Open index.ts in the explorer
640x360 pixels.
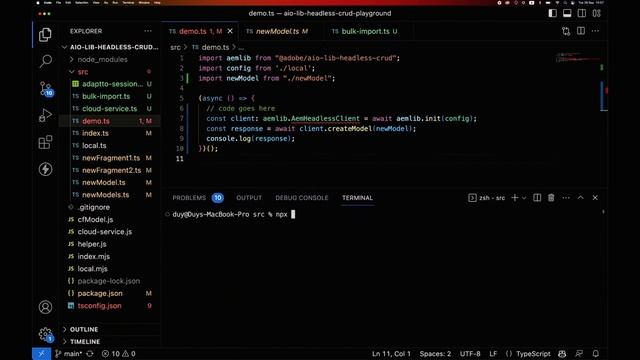110,133
